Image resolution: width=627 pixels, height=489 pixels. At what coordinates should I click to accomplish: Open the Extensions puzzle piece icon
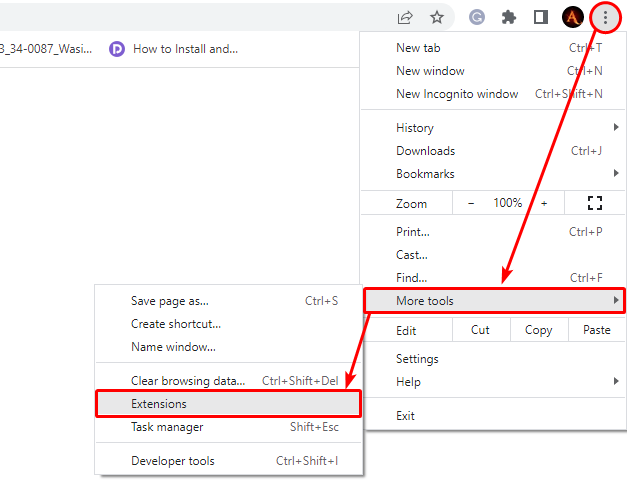[509, 17]
